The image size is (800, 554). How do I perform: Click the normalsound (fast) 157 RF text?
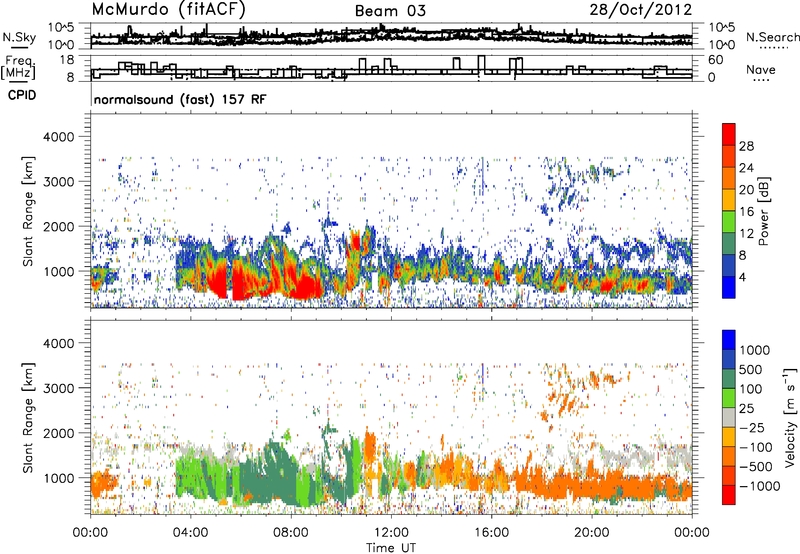180,99
